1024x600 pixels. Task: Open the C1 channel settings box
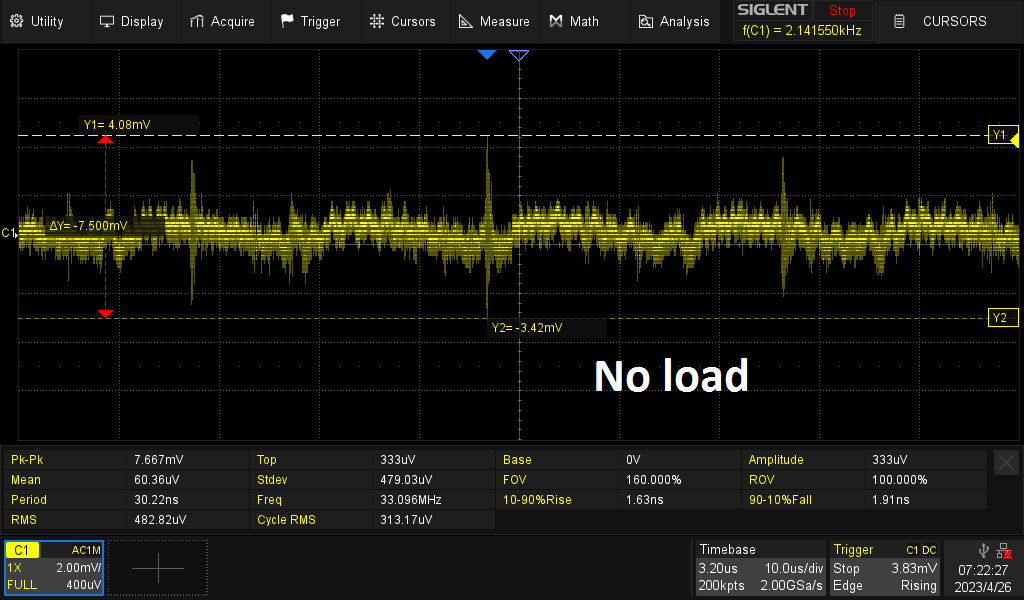54,567
